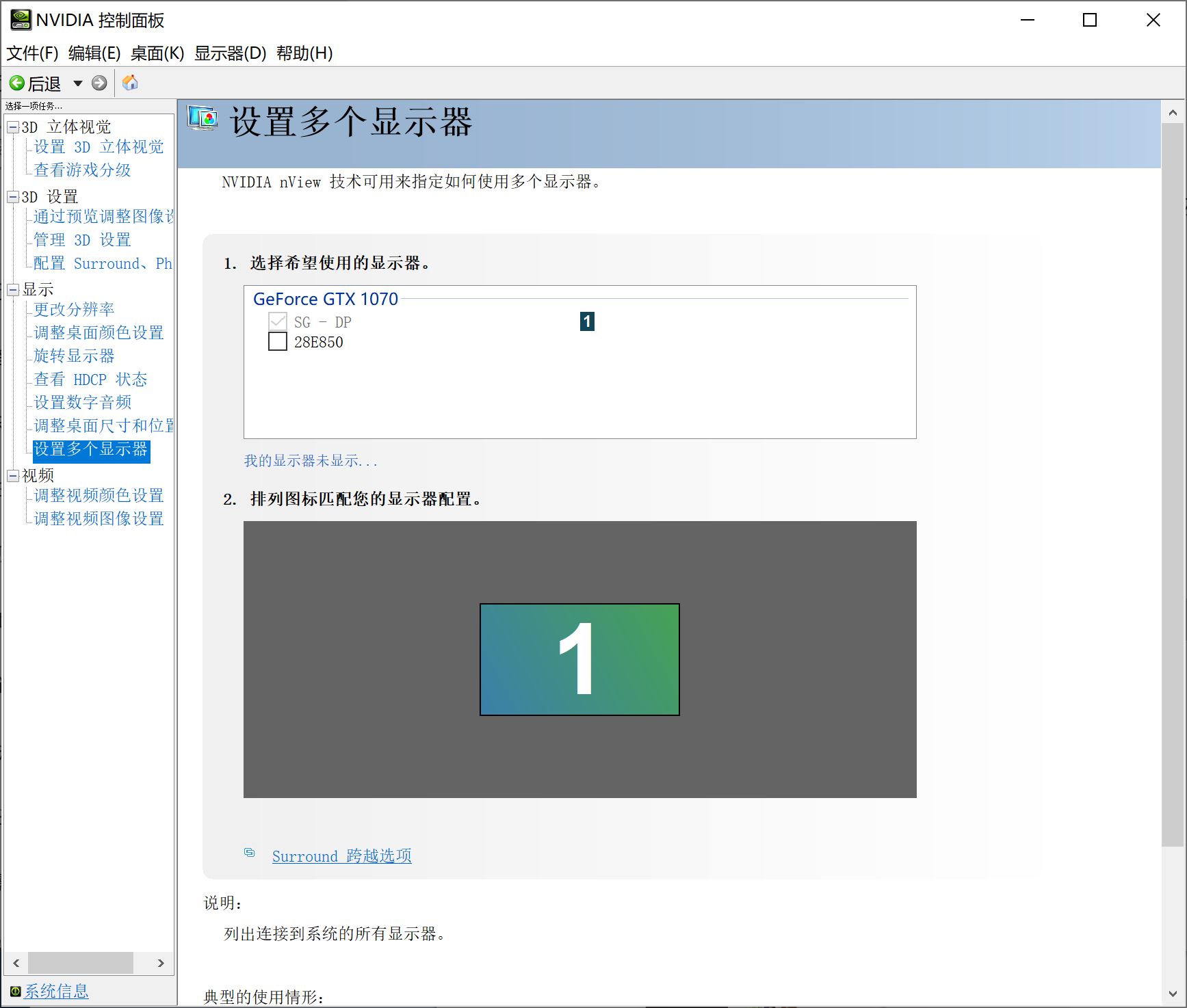Screen dimensions: 1187x1008
Task: Open 调整视频图像设置 task
Action: tap(99, 519)
